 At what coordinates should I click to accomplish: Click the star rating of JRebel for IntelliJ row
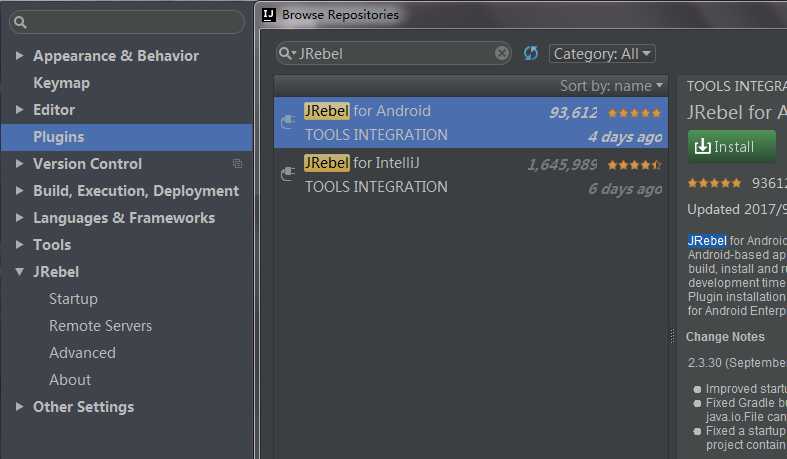pyautogui.click(x=634, y=165)
